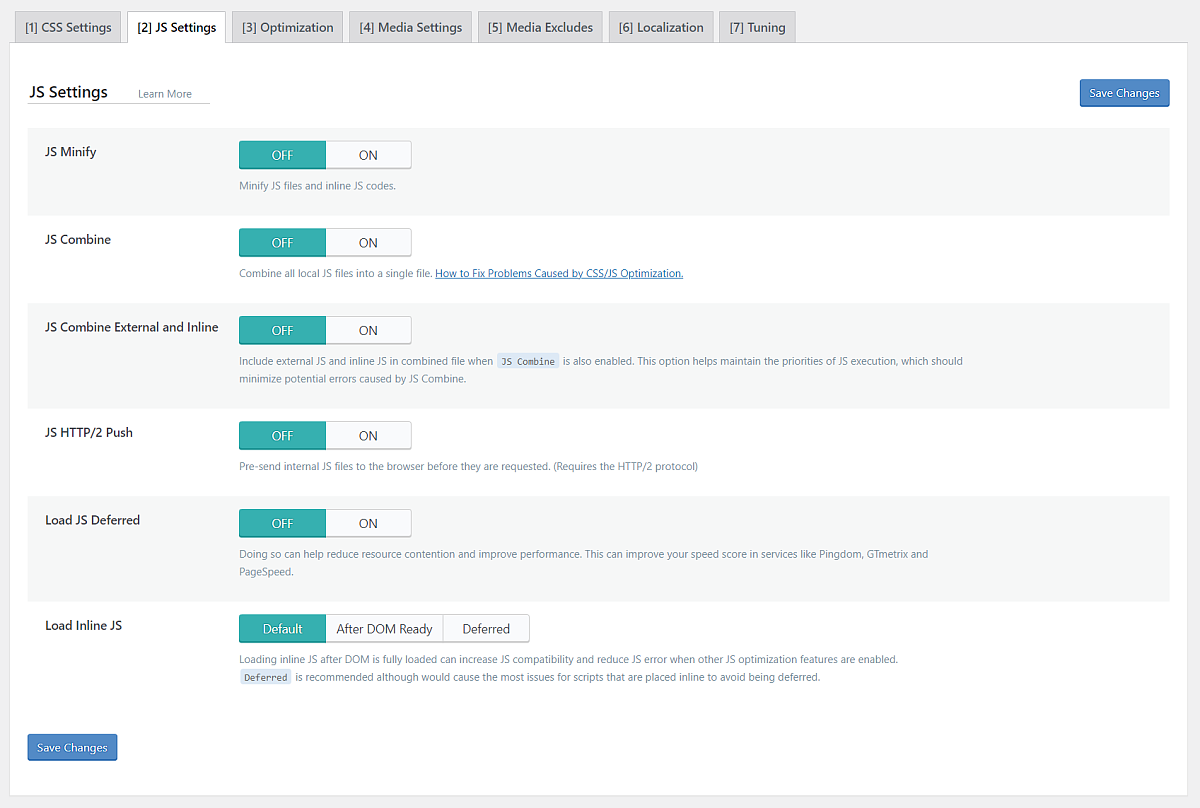This screenshot has height=808, width=1200.
Task: Select Default for Load Inline JS
Action: tap(282, 628)
